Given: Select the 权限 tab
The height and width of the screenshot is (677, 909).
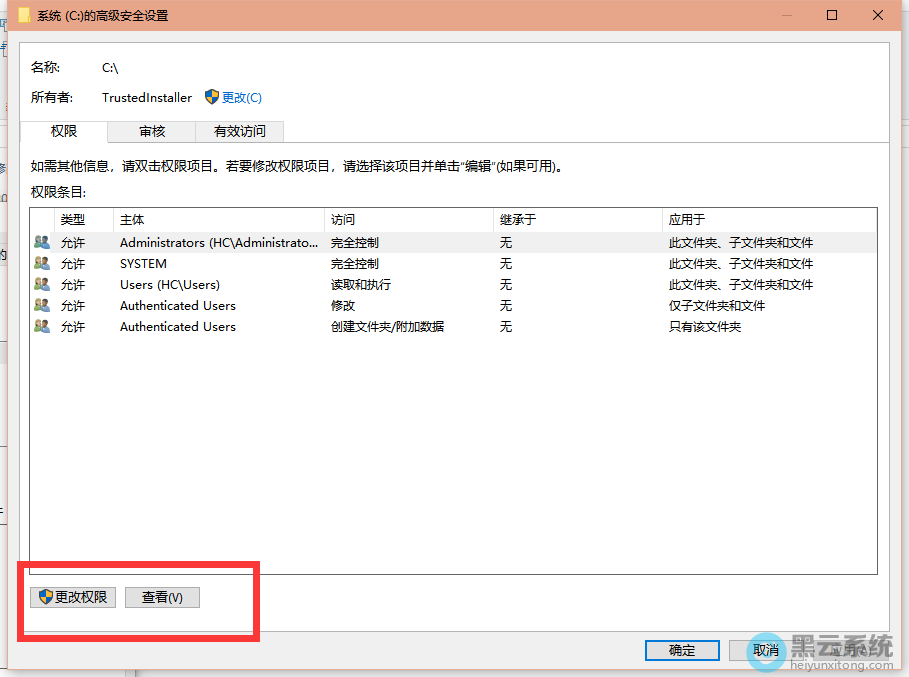Looking at the screenshot, I should tap(64, 131).
